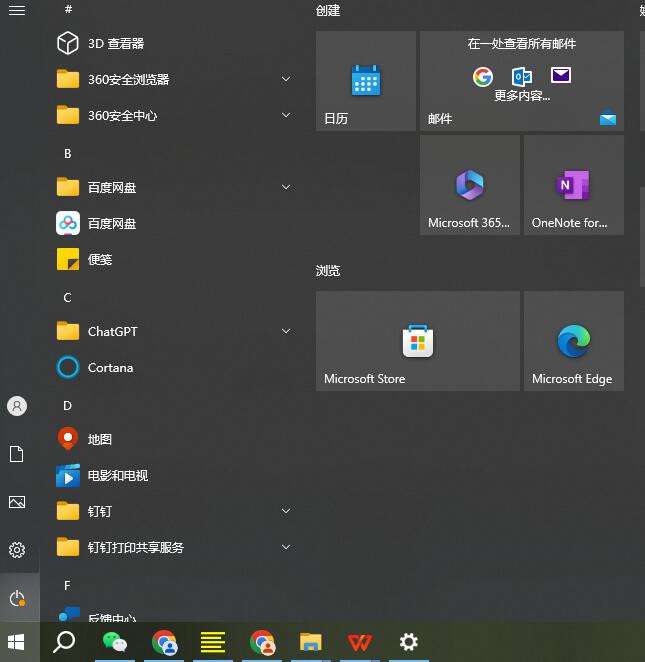Click the Power icon in Start sidebar
The image size is (645, 662).
pos(17,598)
